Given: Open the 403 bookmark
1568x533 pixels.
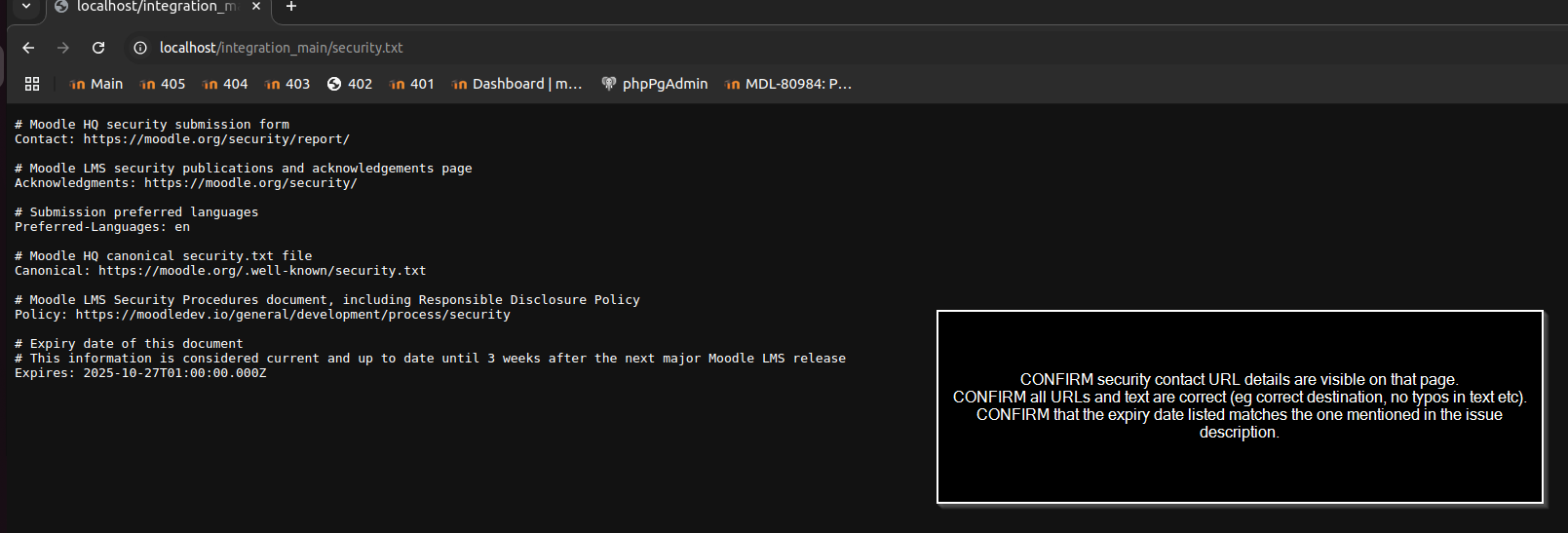Looking at the screenshot, I should [287, 84].
